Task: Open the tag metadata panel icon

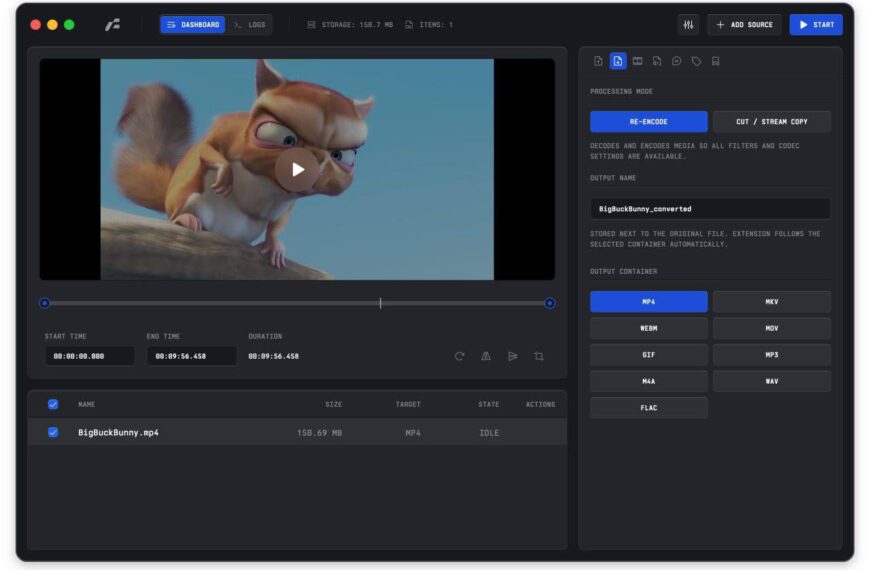Action: [696, 61]
